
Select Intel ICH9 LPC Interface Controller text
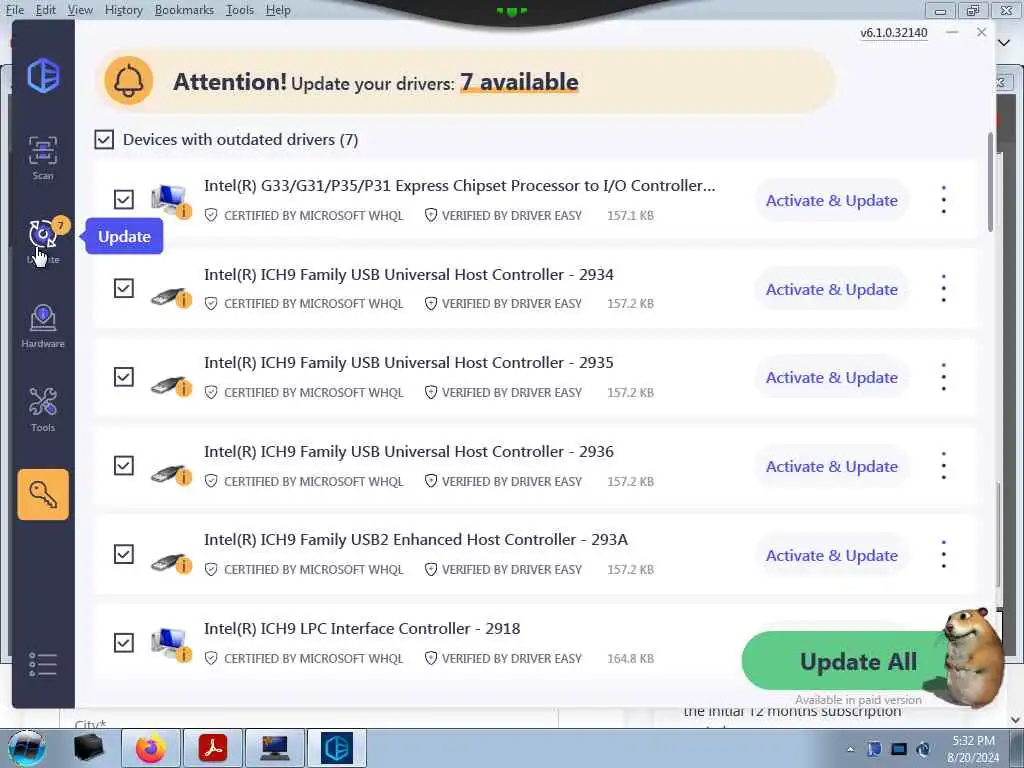tap(362, 629)
